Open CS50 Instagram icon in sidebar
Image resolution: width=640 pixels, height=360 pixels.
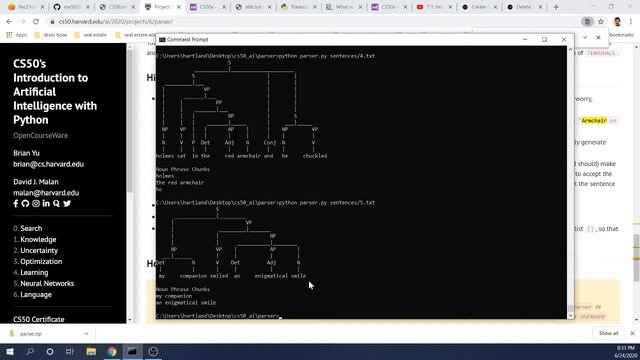coord(36,203)
